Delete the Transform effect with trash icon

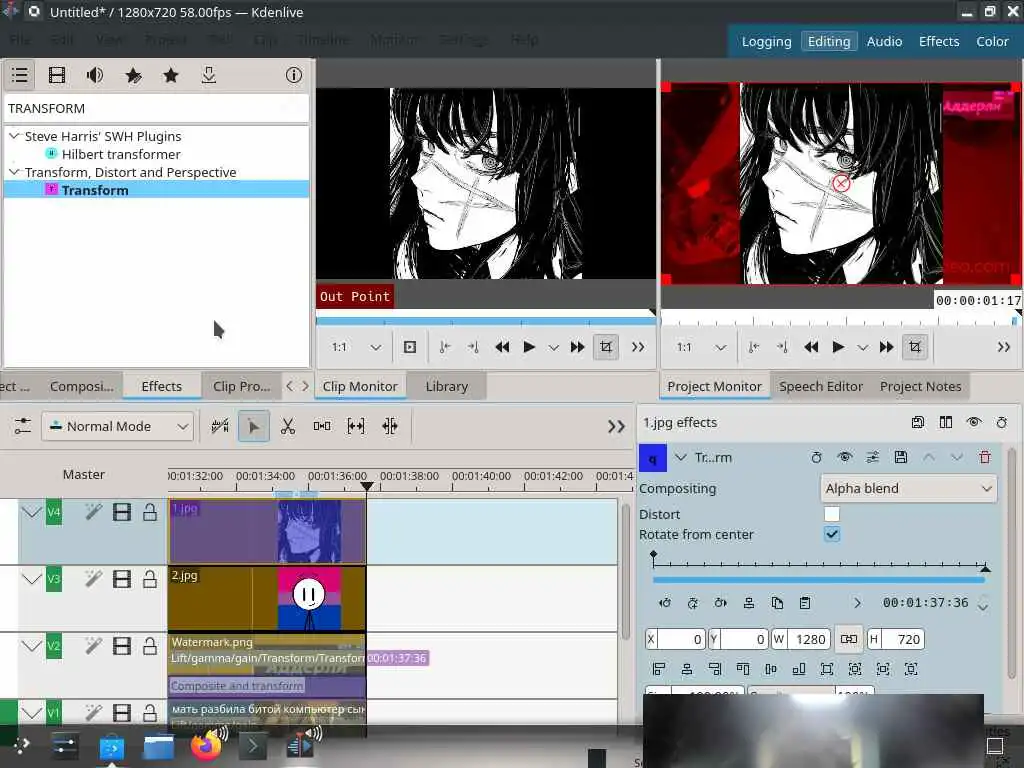click(x=985, y=457)
